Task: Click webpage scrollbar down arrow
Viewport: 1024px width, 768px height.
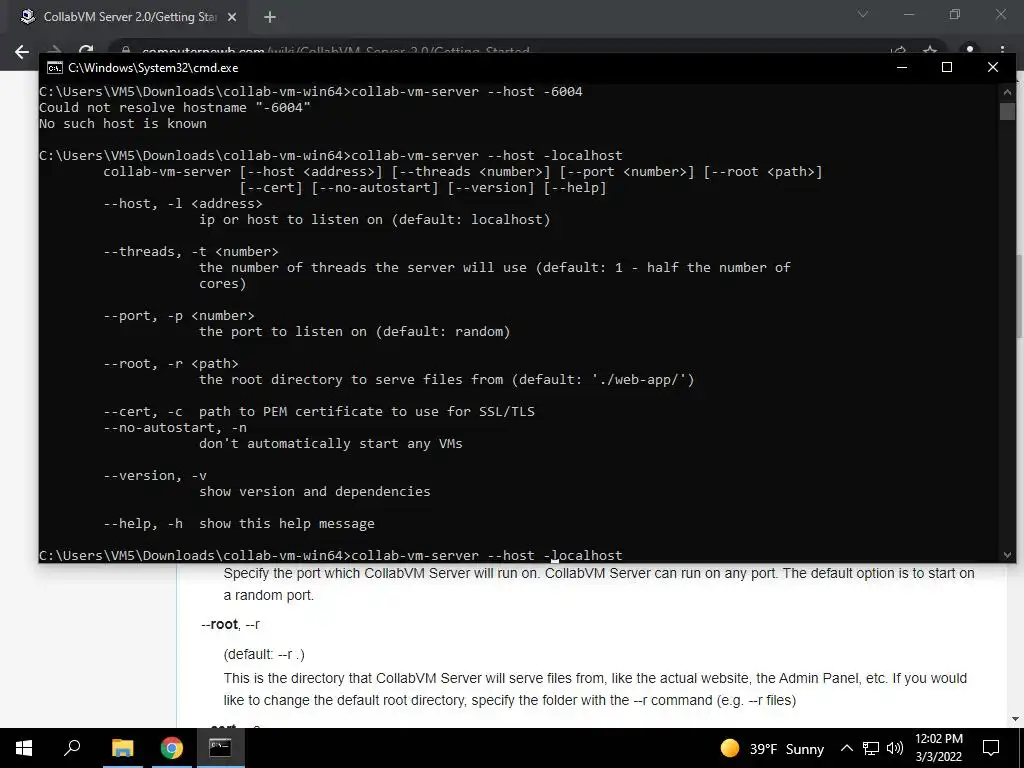Action: (1015, 719)
